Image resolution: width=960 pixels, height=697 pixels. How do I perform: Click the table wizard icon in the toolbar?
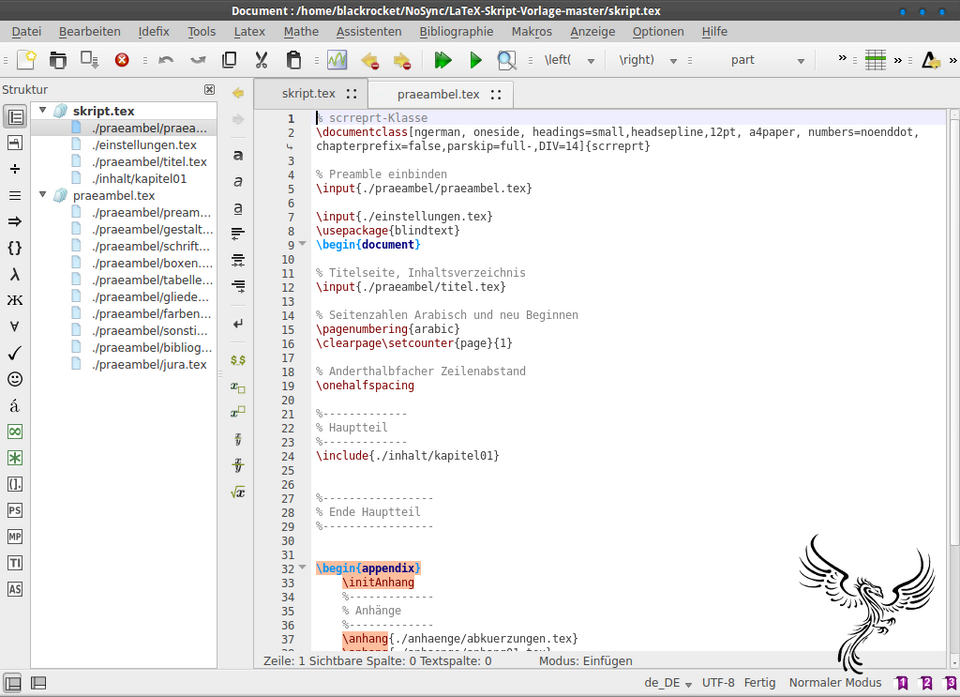[875, 61]
